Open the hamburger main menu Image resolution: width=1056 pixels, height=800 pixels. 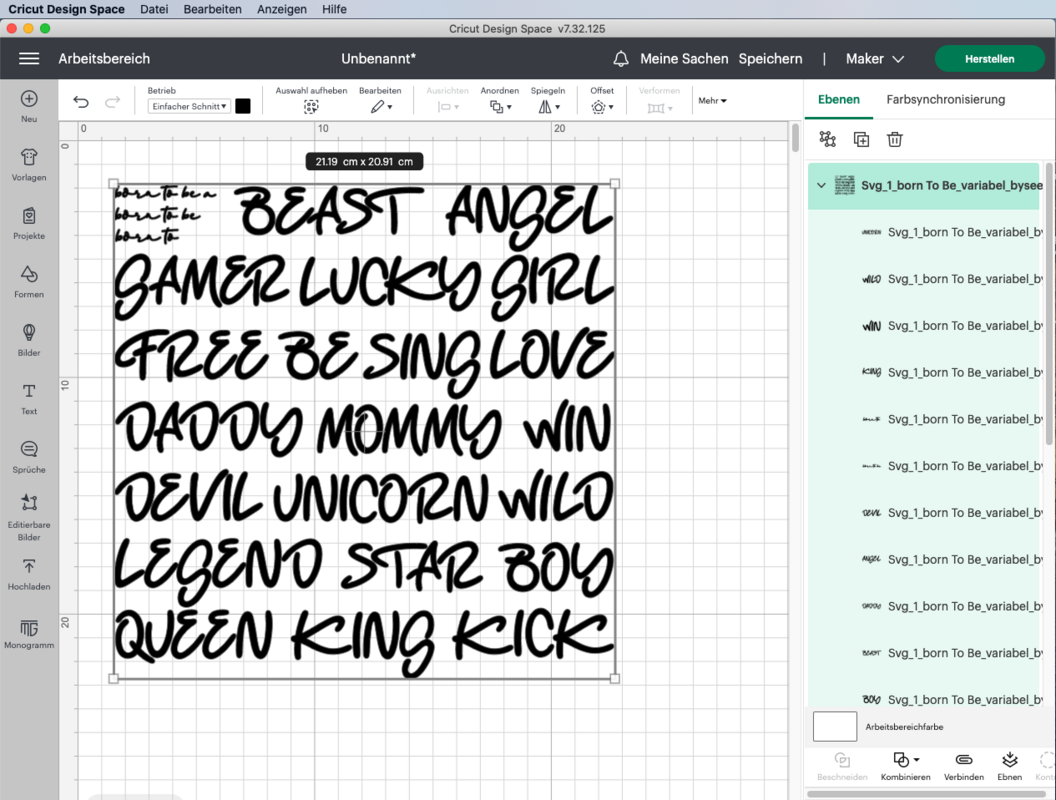coord(29,59)
